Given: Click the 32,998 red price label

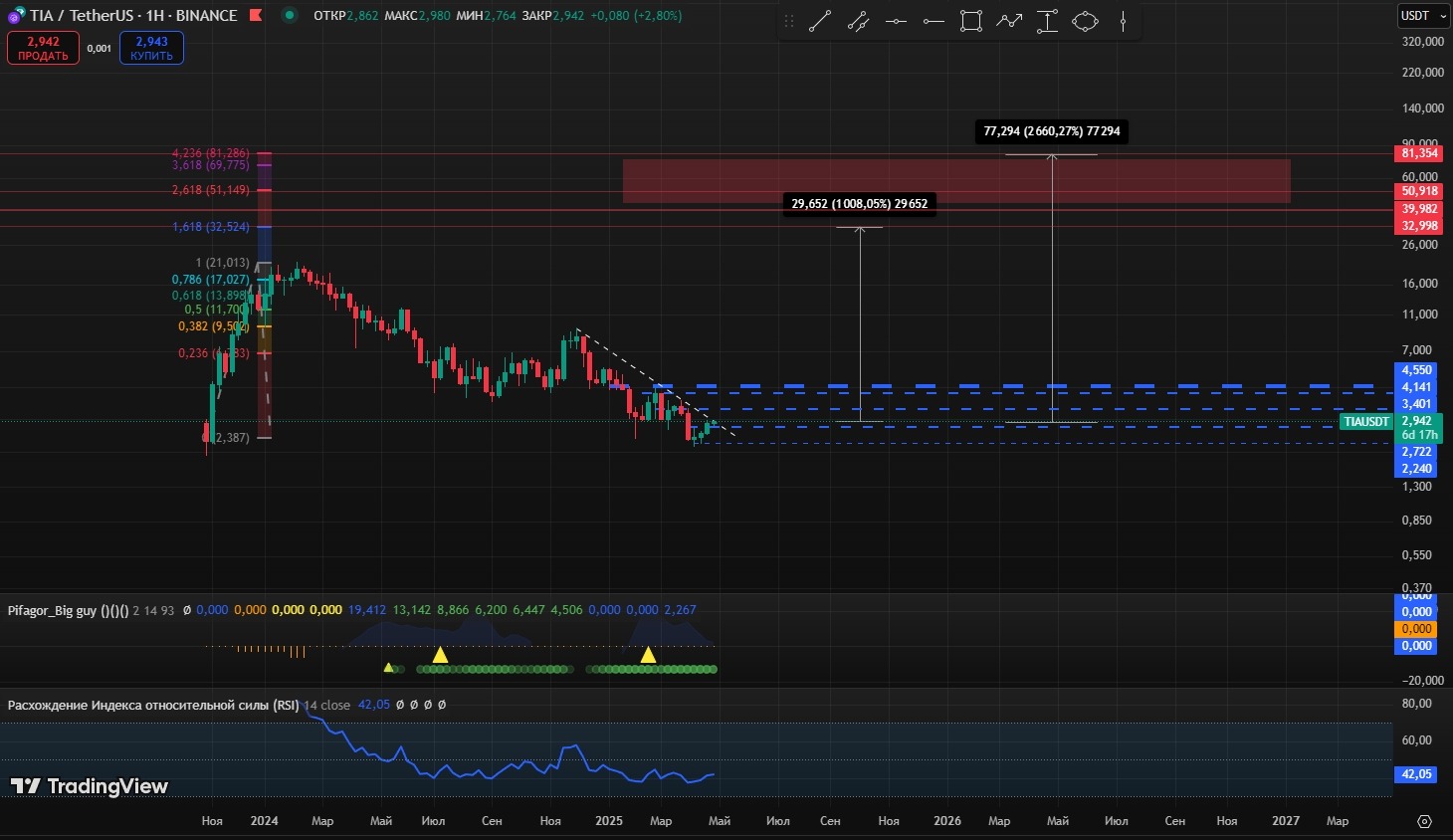Looking at the screenshot, I should (1420, 226).
